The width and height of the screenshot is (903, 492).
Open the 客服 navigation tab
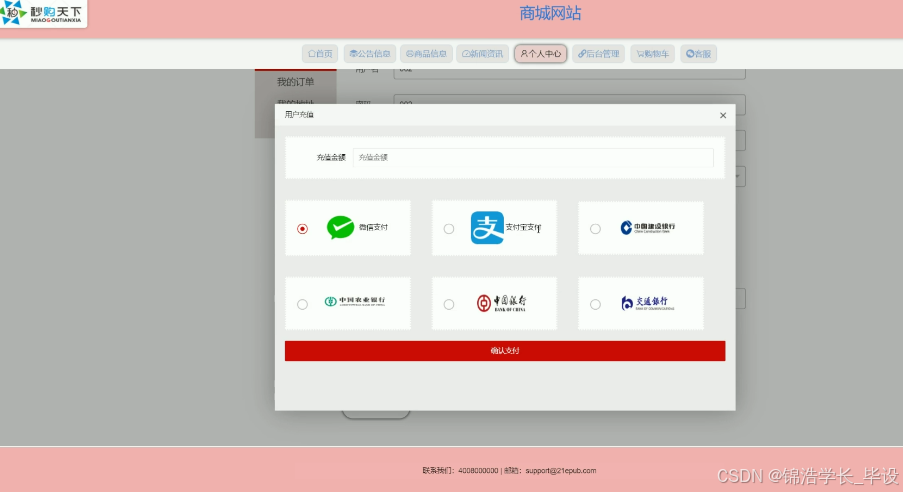698,54
